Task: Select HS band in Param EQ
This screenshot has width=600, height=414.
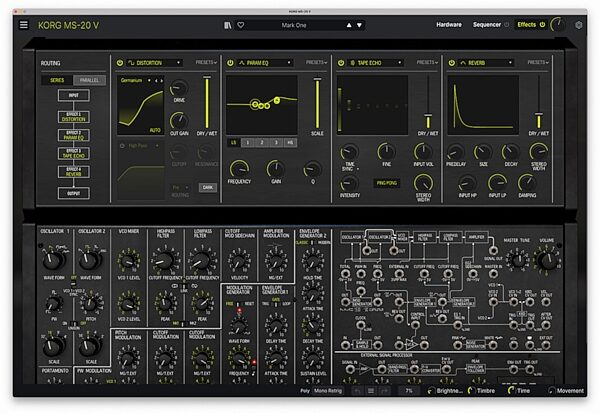Action: tap(290, 143)
